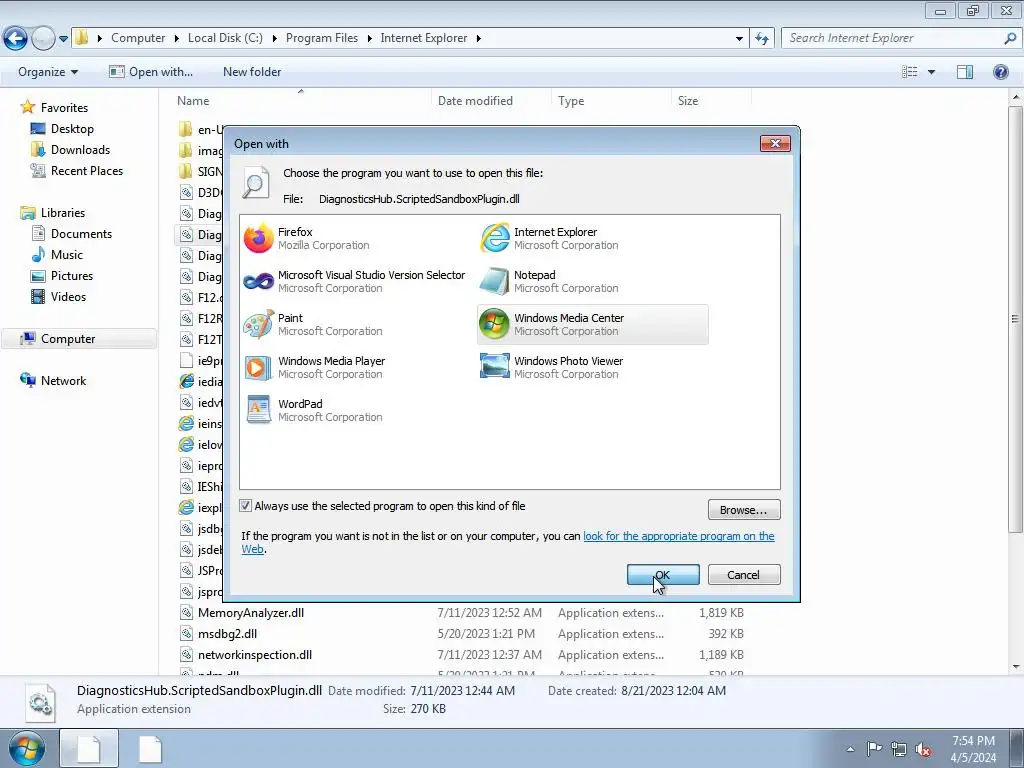Viewport: 1024px width, 768px height.
Task: Uncheck Always use the selected program checkbox
Action: (246, 505)
